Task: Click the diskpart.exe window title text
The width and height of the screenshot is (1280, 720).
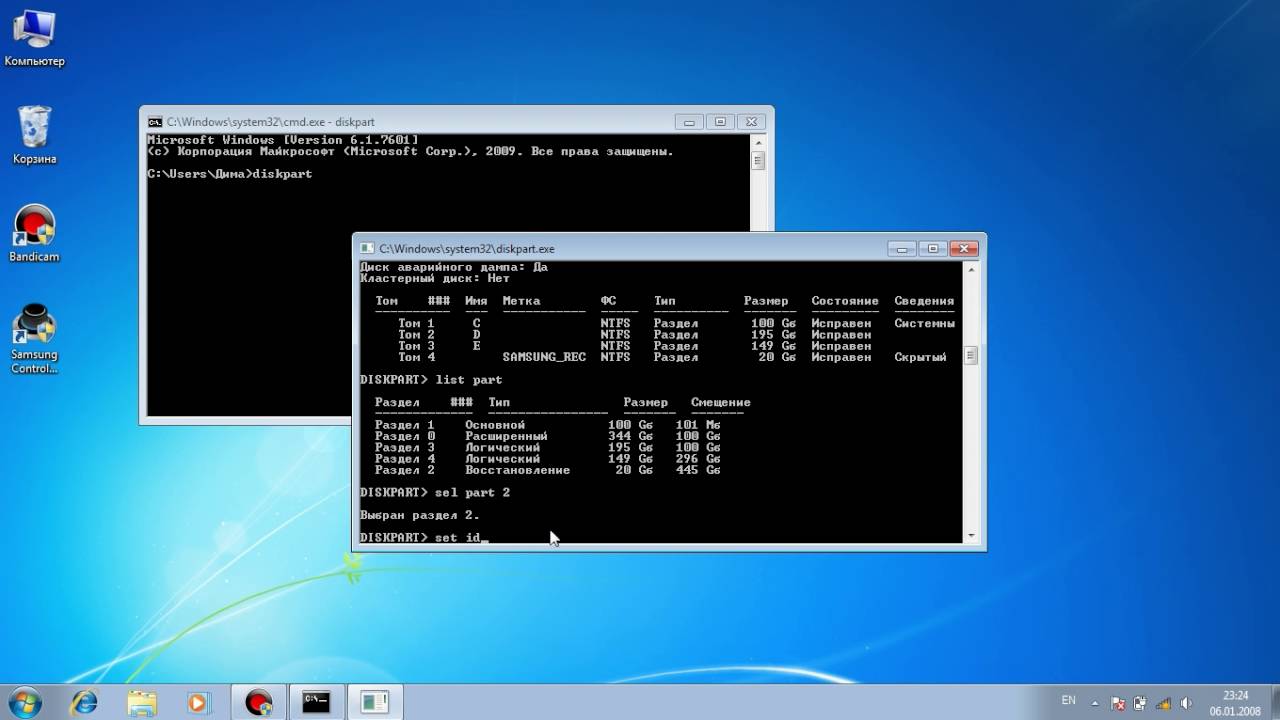Action: [467, 249]
